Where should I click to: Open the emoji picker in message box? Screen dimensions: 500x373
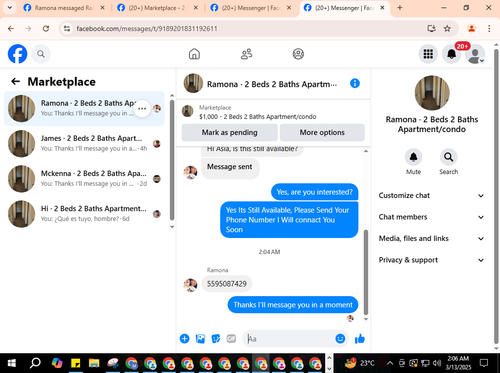[340, 339]
